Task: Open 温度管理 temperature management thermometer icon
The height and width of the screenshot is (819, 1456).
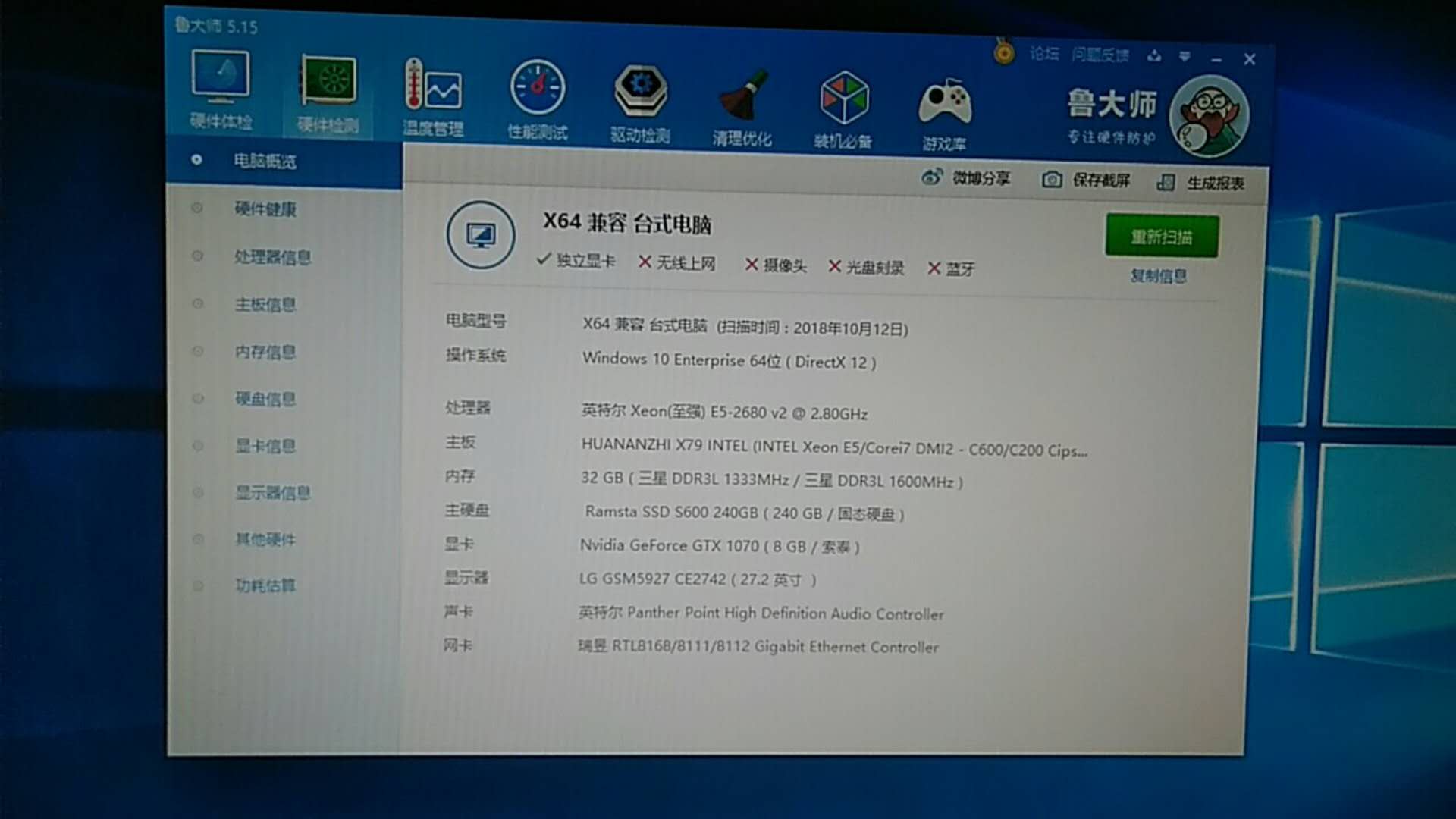Action: click(x=433, y=97)
